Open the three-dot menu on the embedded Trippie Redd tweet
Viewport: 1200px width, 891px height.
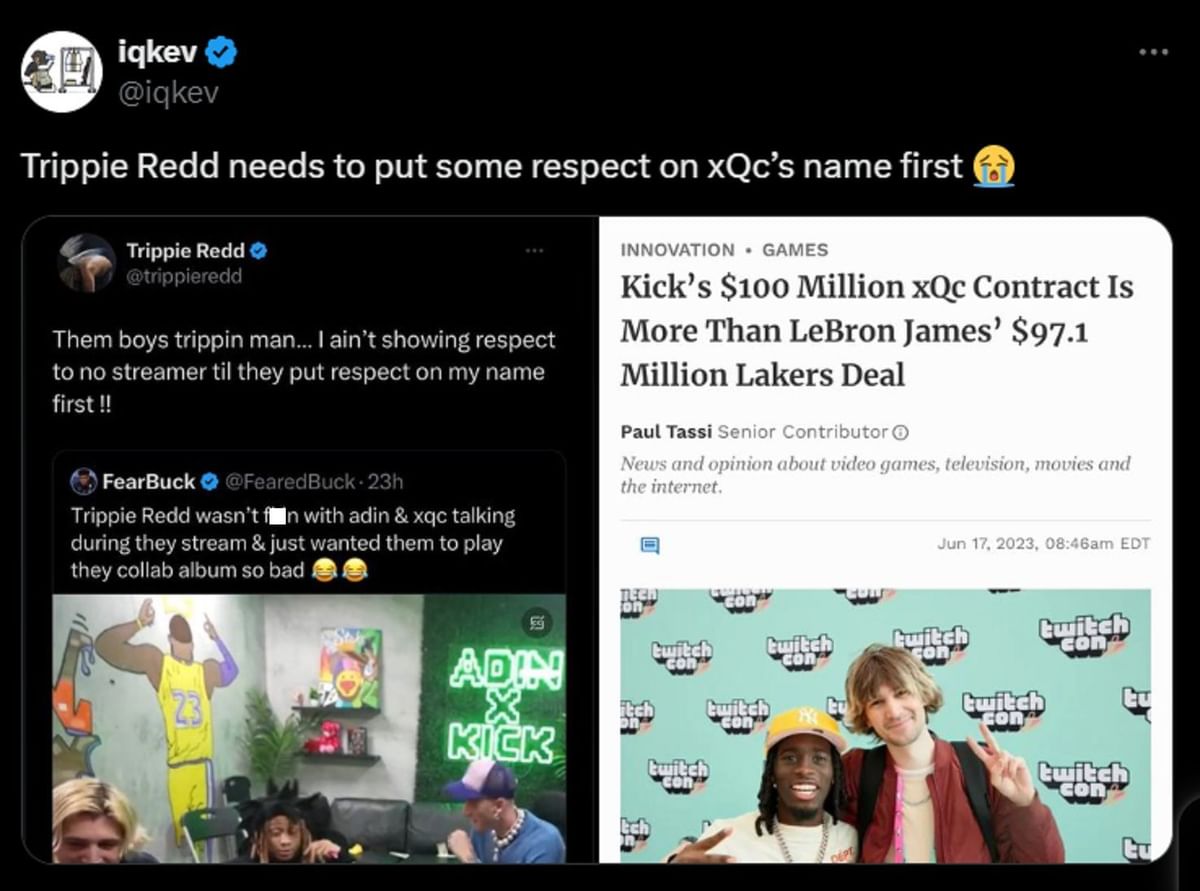point(535,251)
